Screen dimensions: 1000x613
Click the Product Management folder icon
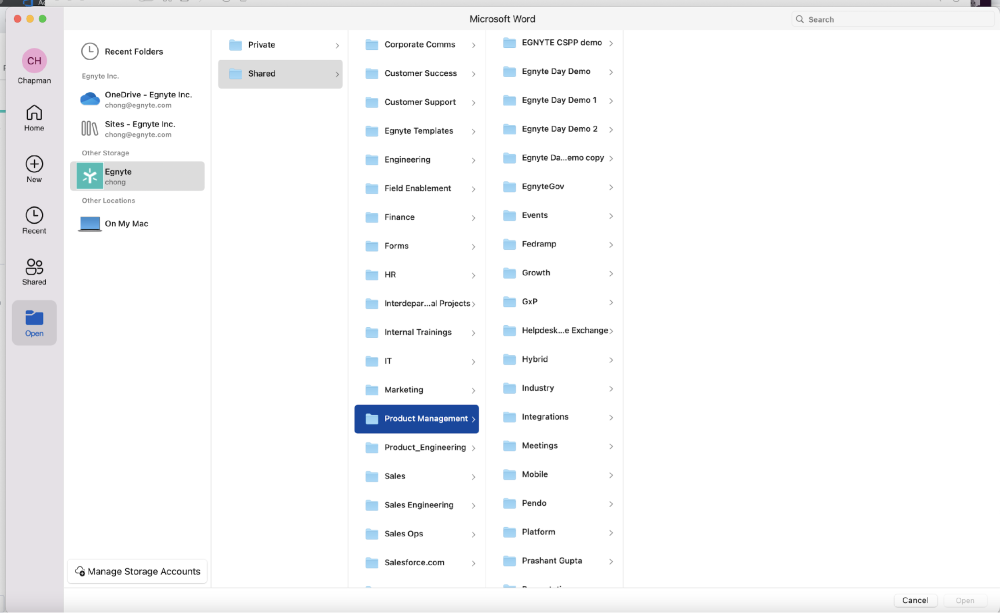coord(372,418)
